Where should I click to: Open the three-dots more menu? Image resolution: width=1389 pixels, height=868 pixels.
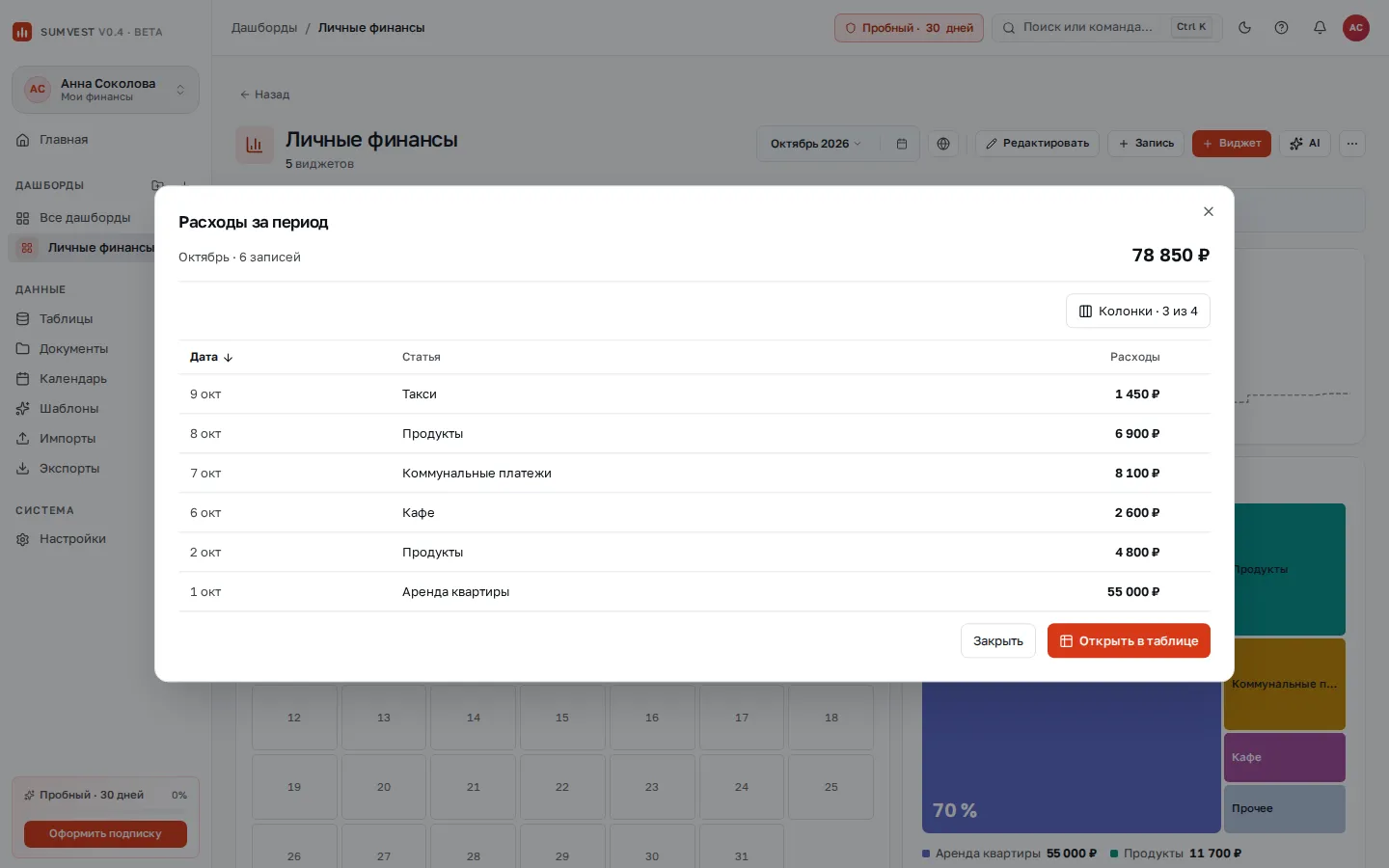coord(1352,144)
